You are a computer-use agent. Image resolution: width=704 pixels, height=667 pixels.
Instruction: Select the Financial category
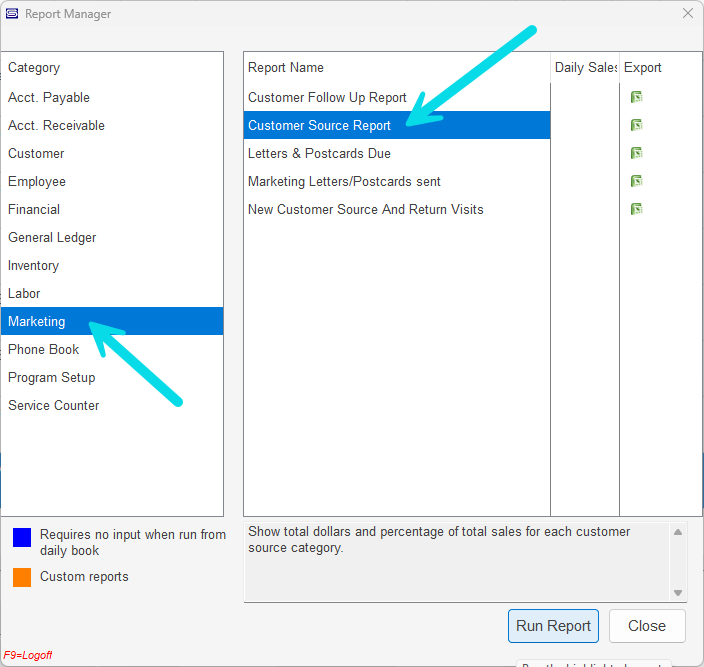34,209
